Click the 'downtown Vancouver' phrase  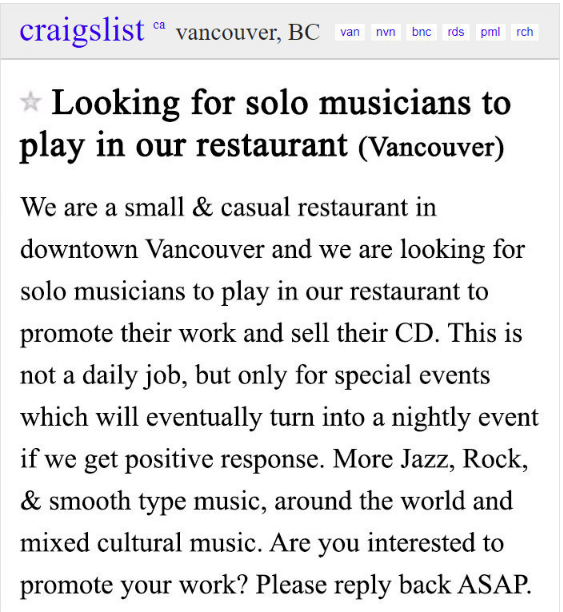pos(143,249)
